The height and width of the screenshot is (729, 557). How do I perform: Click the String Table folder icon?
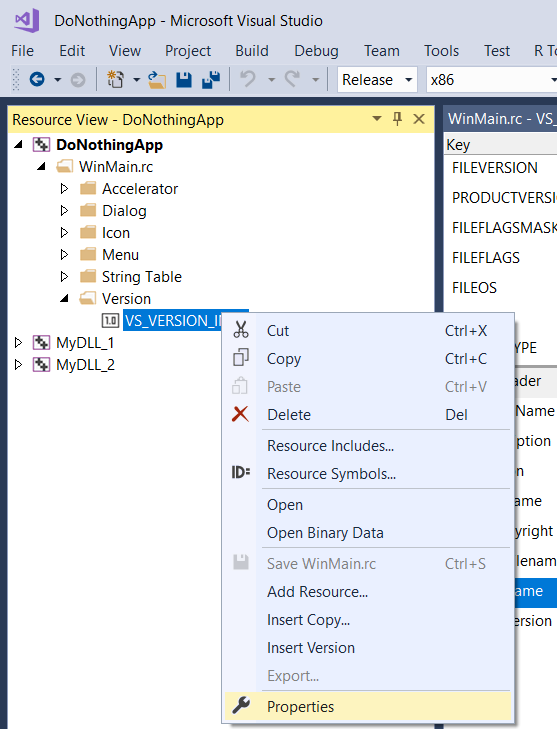tap(87, 277)
